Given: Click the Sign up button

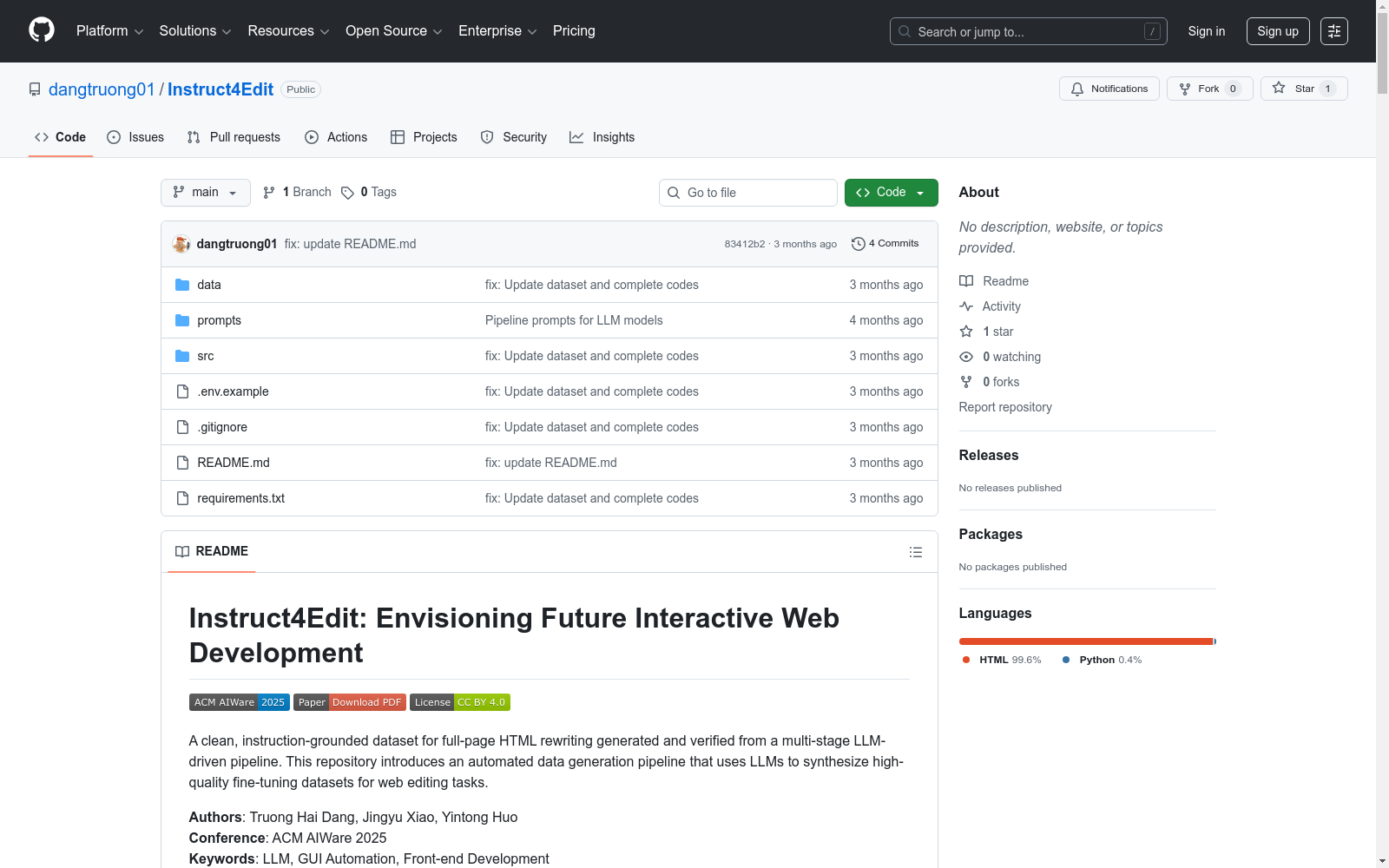Looking at the screenshot, I should click(x=1278, y=31).
